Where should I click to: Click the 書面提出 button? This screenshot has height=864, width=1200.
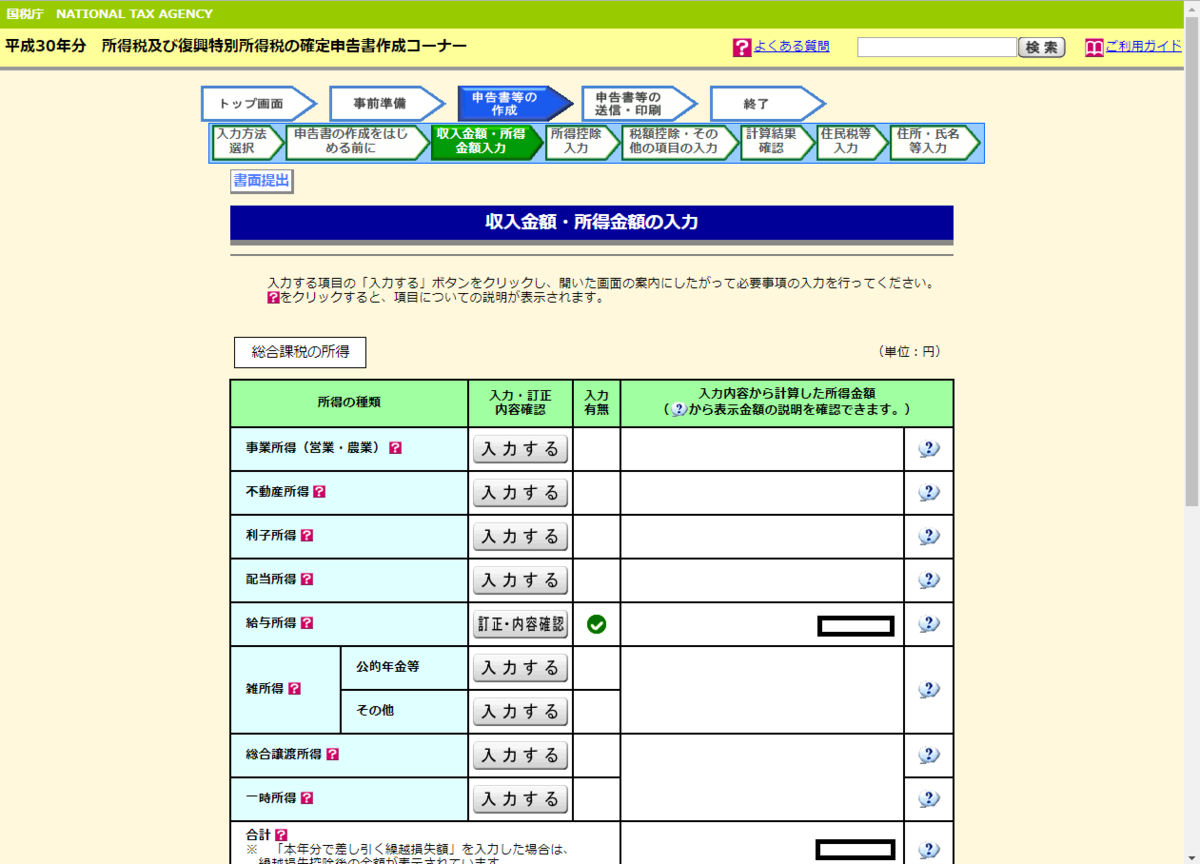(x=261, y=181)
